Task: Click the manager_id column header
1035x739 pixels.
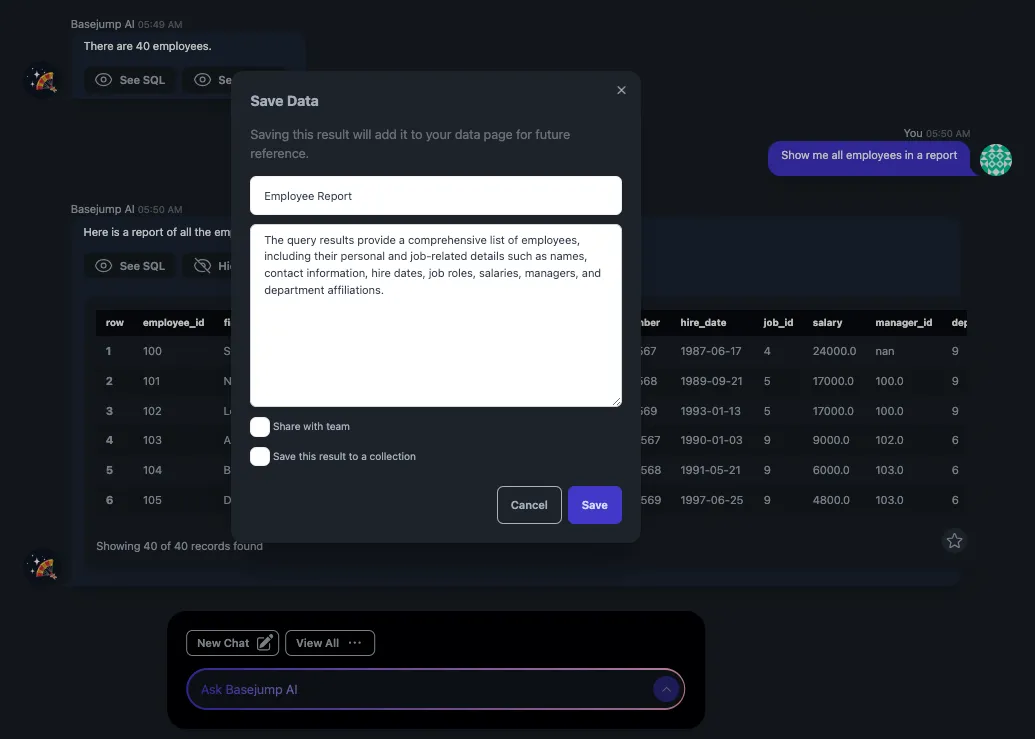Action: tap(904, 323)
